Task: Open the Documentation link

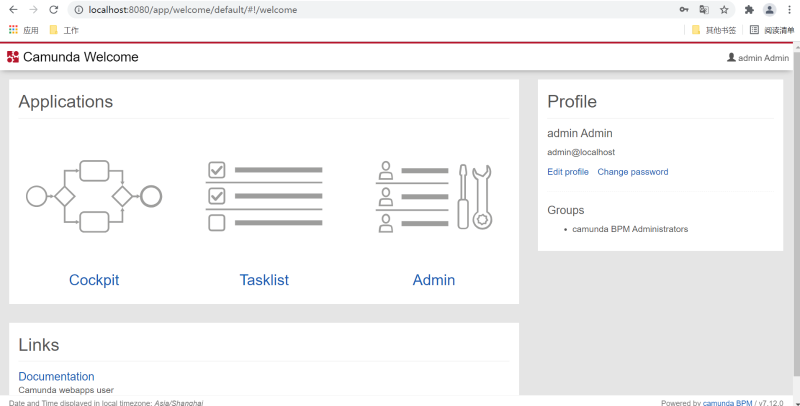Action: click(x=56, y=376)
